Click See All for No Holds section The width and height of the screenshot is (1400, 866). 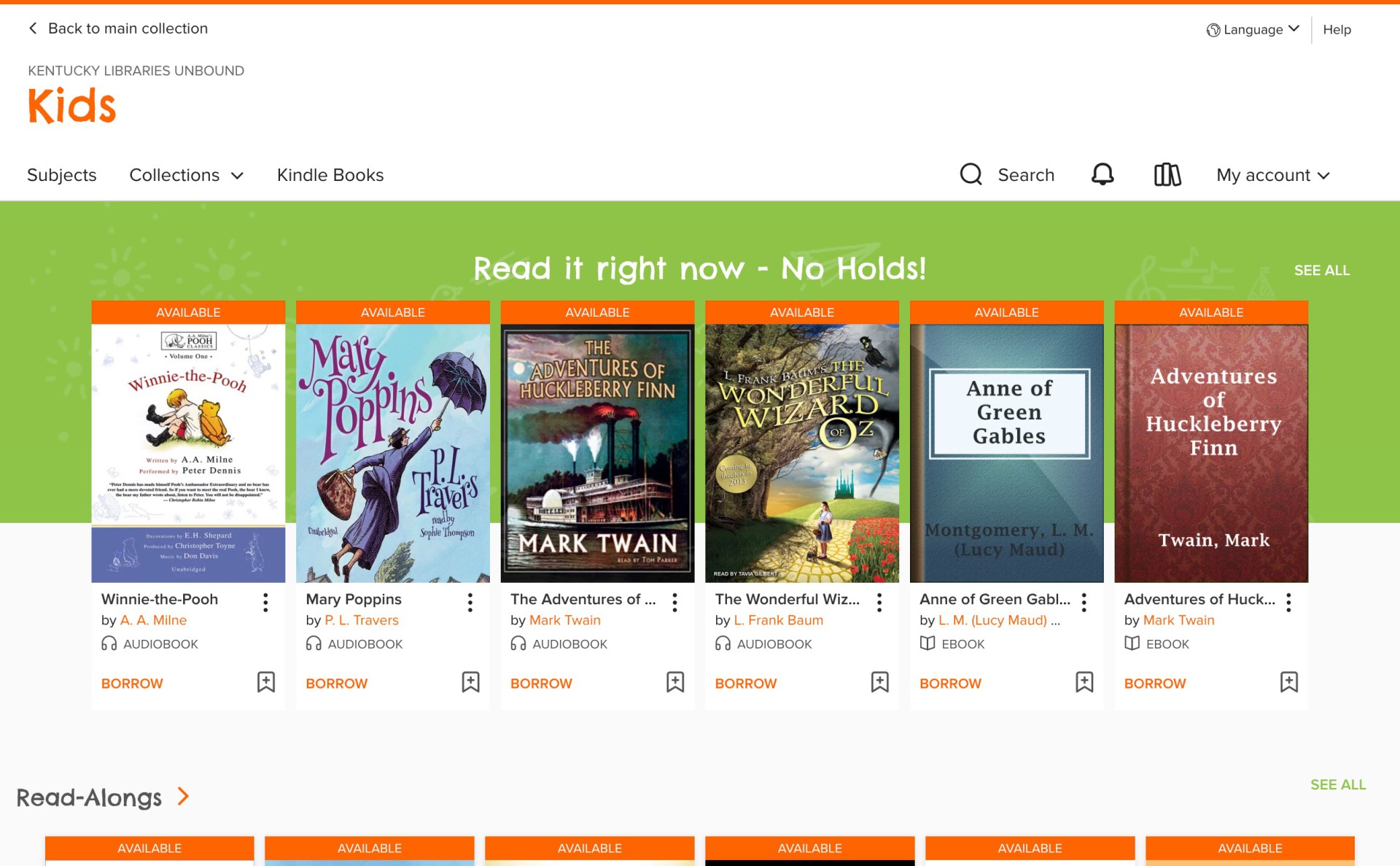1321,271
